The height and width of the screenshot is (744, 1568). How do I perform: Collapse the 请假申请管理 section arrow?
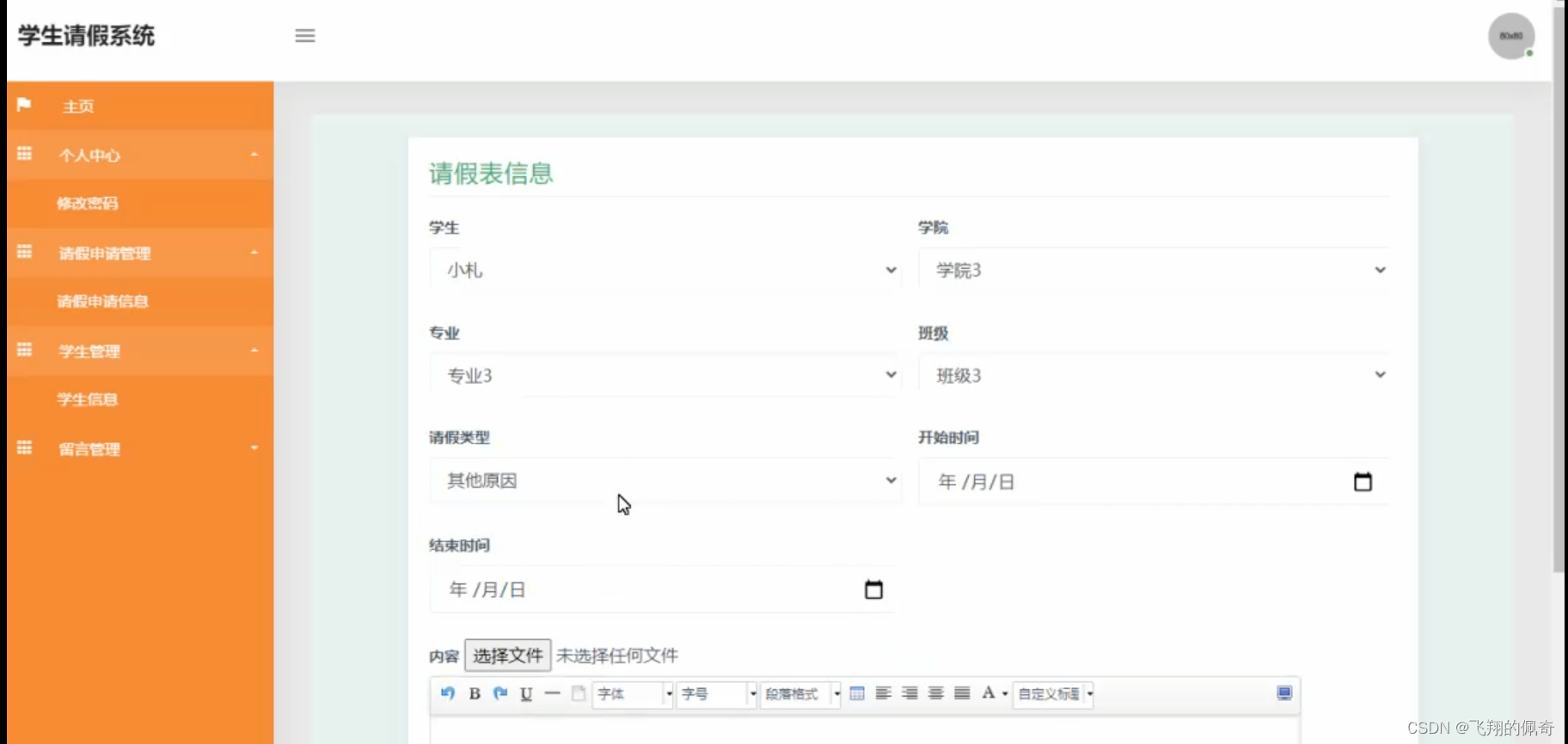coord(254,253)
